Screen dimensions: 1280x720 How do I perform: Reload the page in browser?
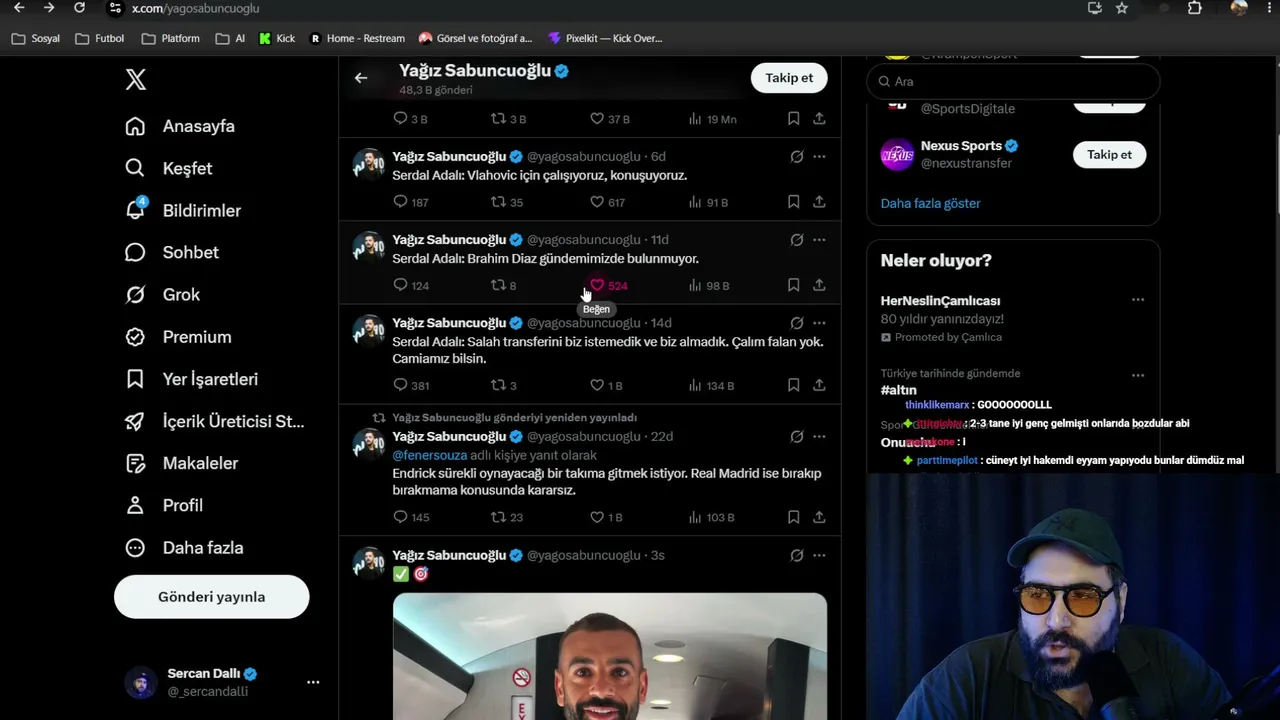(80, 8)
